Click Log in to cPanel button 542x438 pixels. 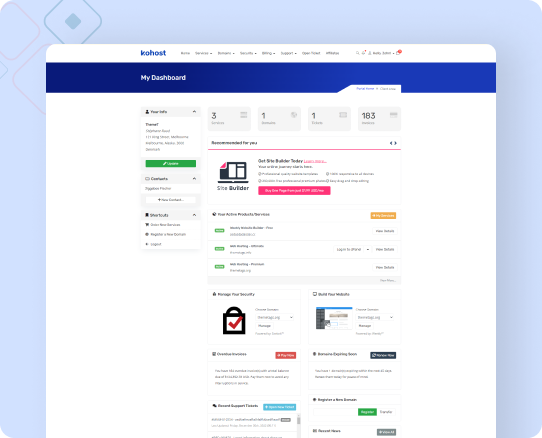tap(349, 249)
